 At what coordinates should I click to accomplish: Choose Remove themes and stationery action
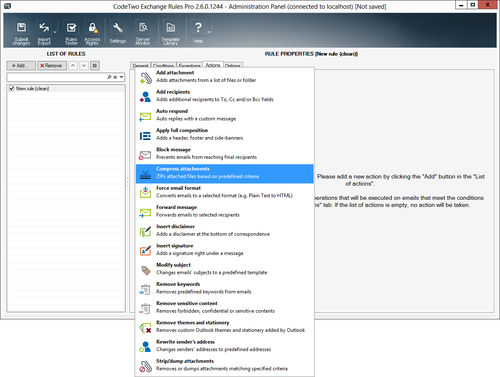point(225,327)
